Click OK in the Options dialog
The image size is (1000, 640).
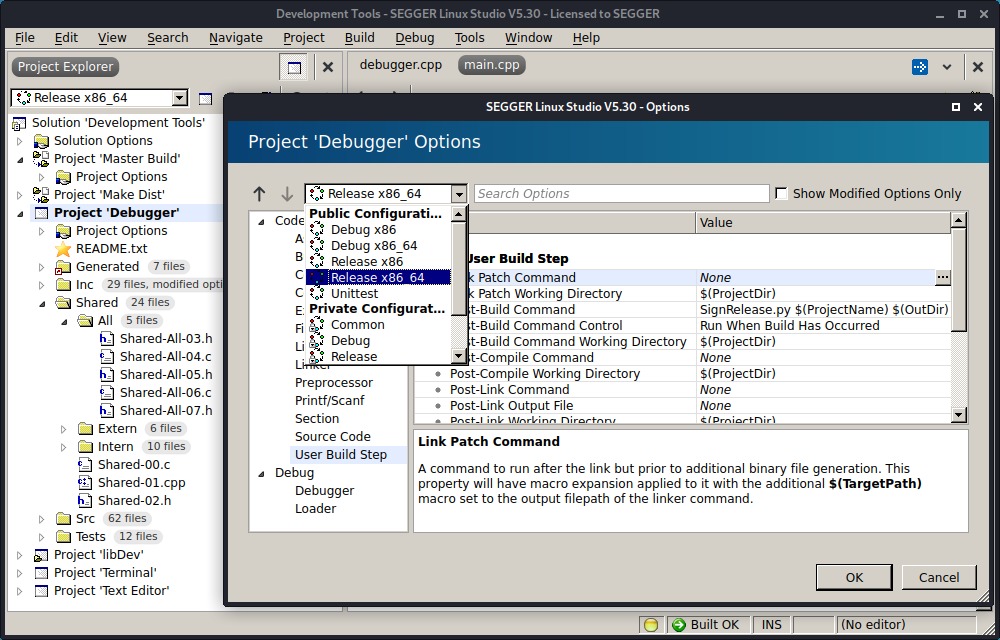(854, 578)
